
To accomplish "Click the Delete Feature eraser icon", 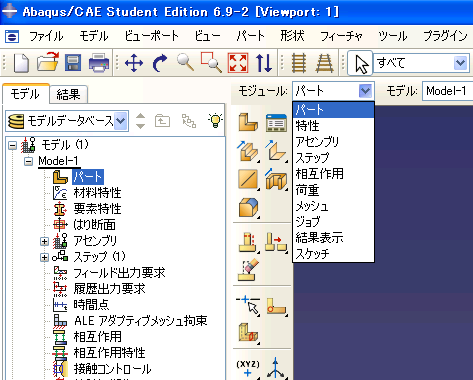I will point(248,269).
